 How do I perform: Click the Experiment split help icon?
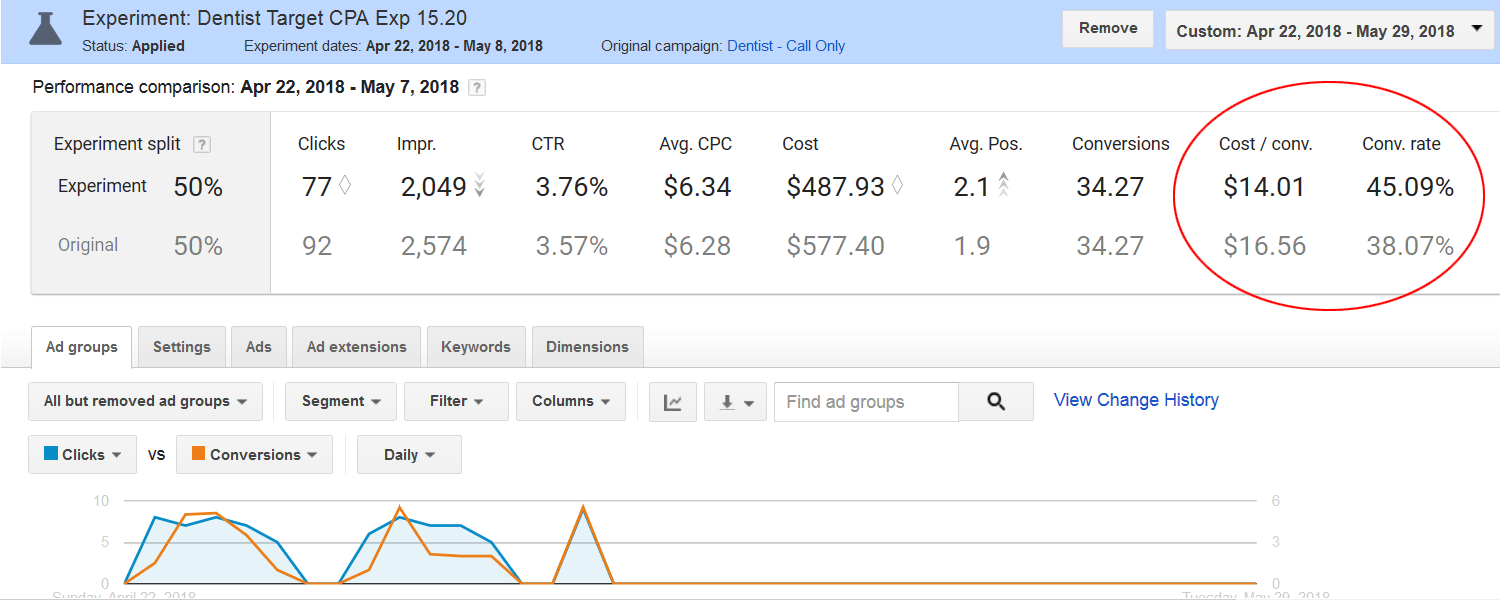(x=202, y=144)
